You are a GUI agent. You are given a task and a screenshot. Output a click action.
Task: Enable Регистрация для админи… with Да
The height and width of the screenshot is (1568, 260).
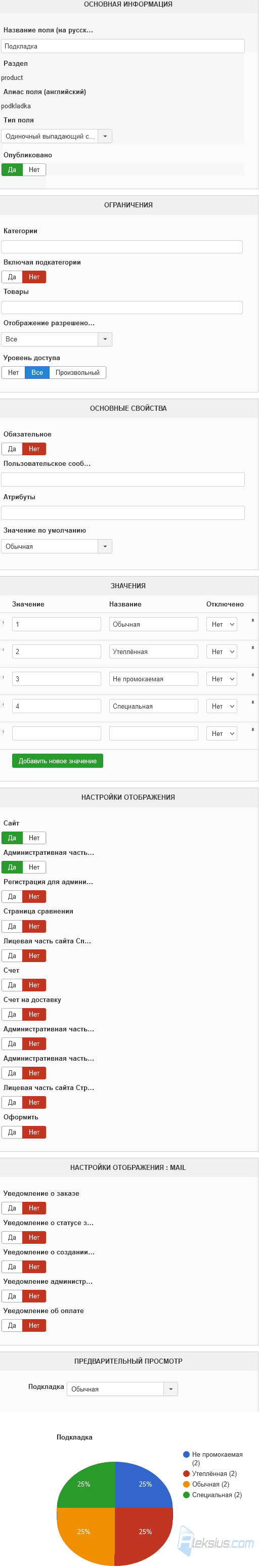tap(12, 897)
